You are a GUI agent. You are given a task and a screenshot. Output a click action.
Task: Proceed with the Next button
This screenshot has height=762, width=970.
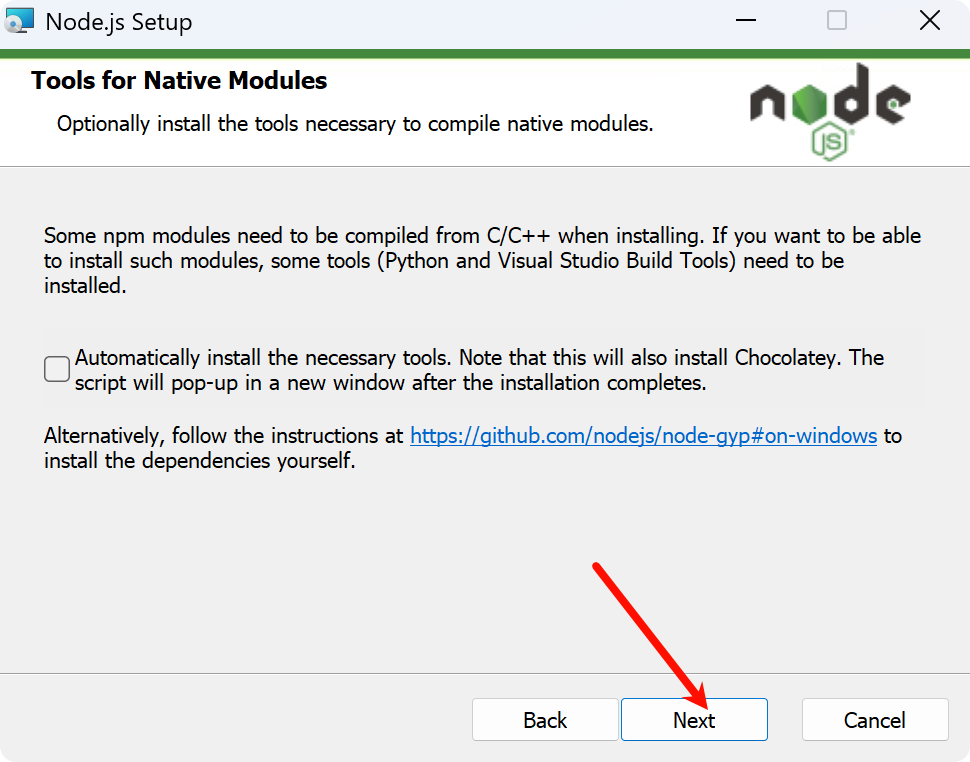[x=694, y=720]
